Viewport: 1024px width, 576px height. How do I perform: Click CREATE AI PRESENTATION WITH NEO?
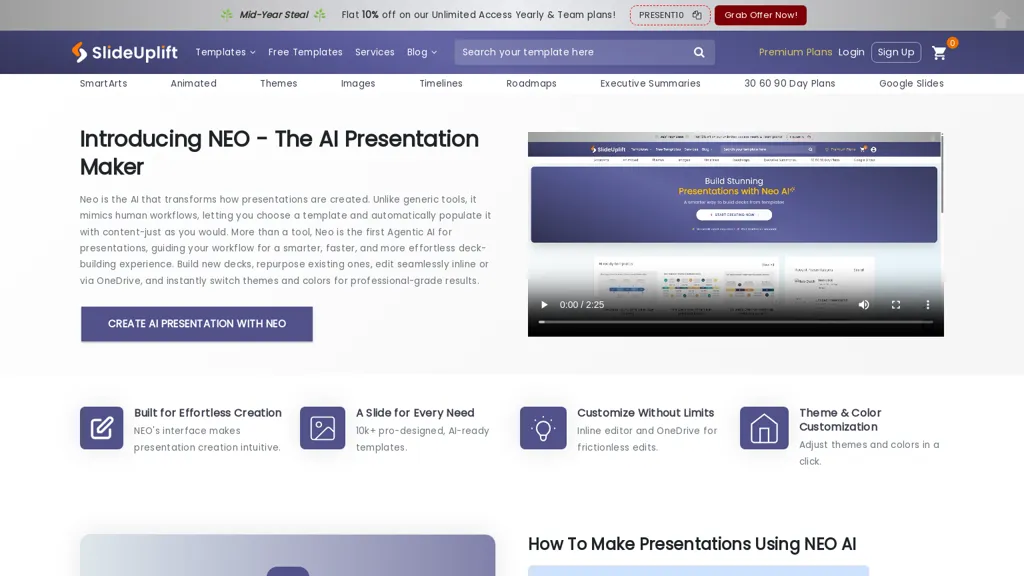click(196, 324)
